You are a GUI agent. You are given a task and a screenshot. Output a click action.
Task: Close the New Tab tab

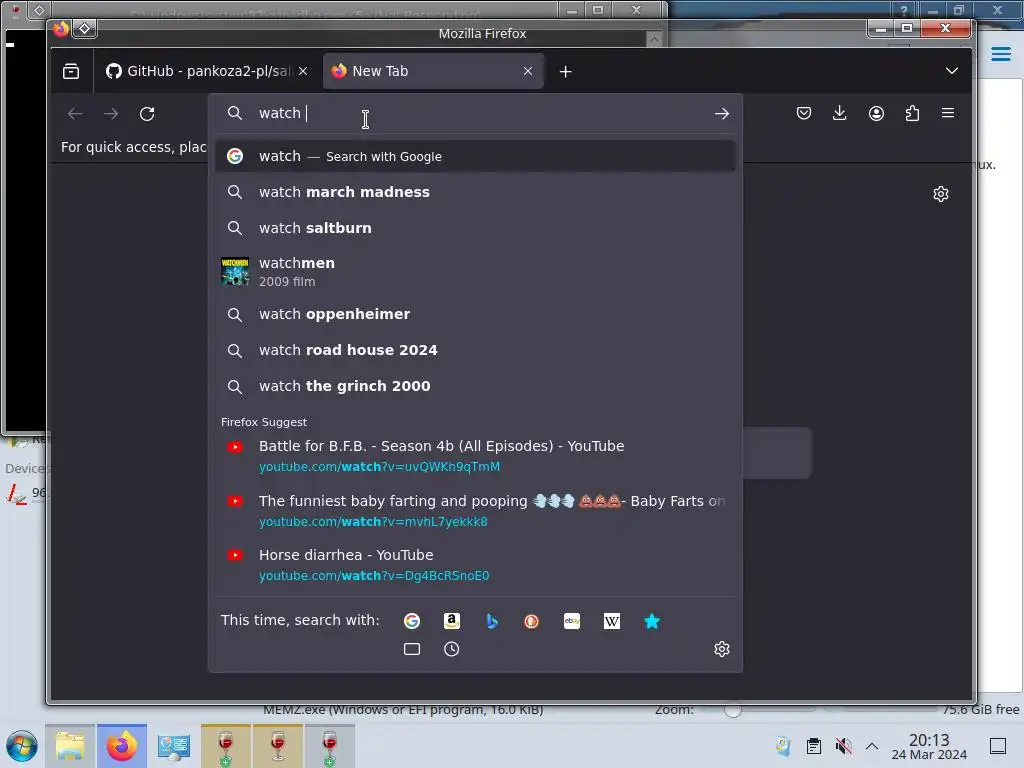tap(528, 71)
